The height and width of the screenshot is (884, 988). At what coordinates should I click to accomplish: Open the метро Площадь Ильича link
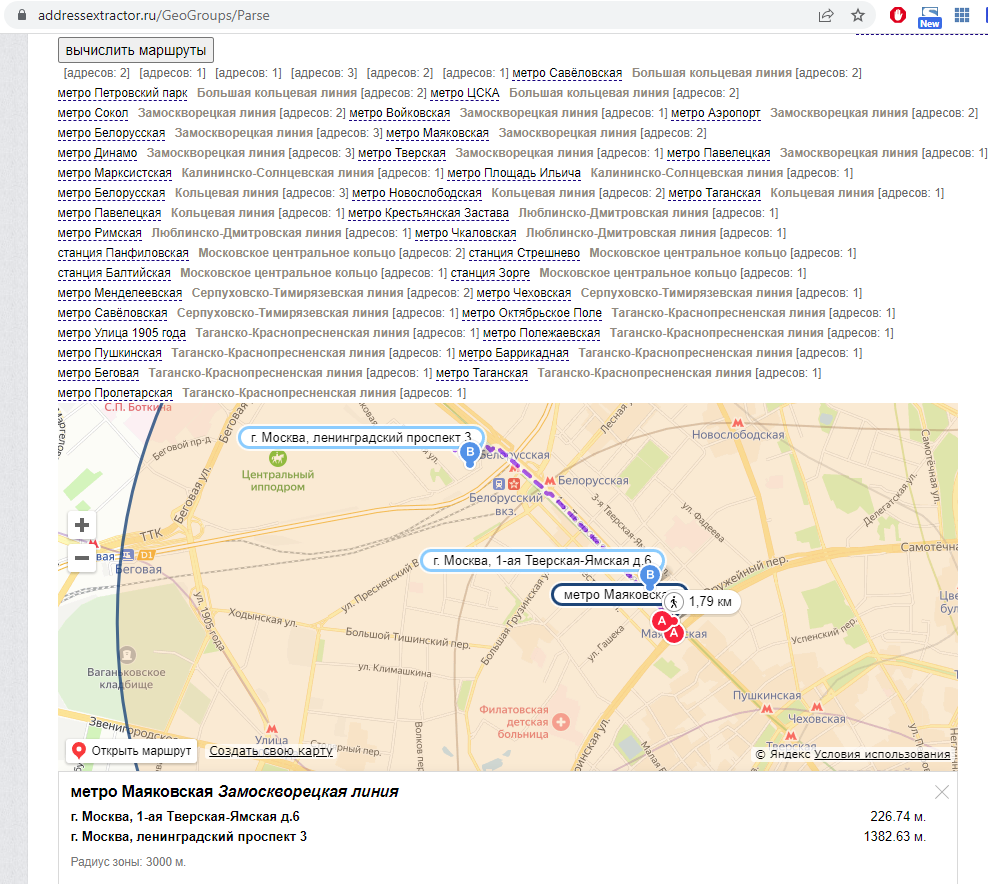(x=514, y=173)
